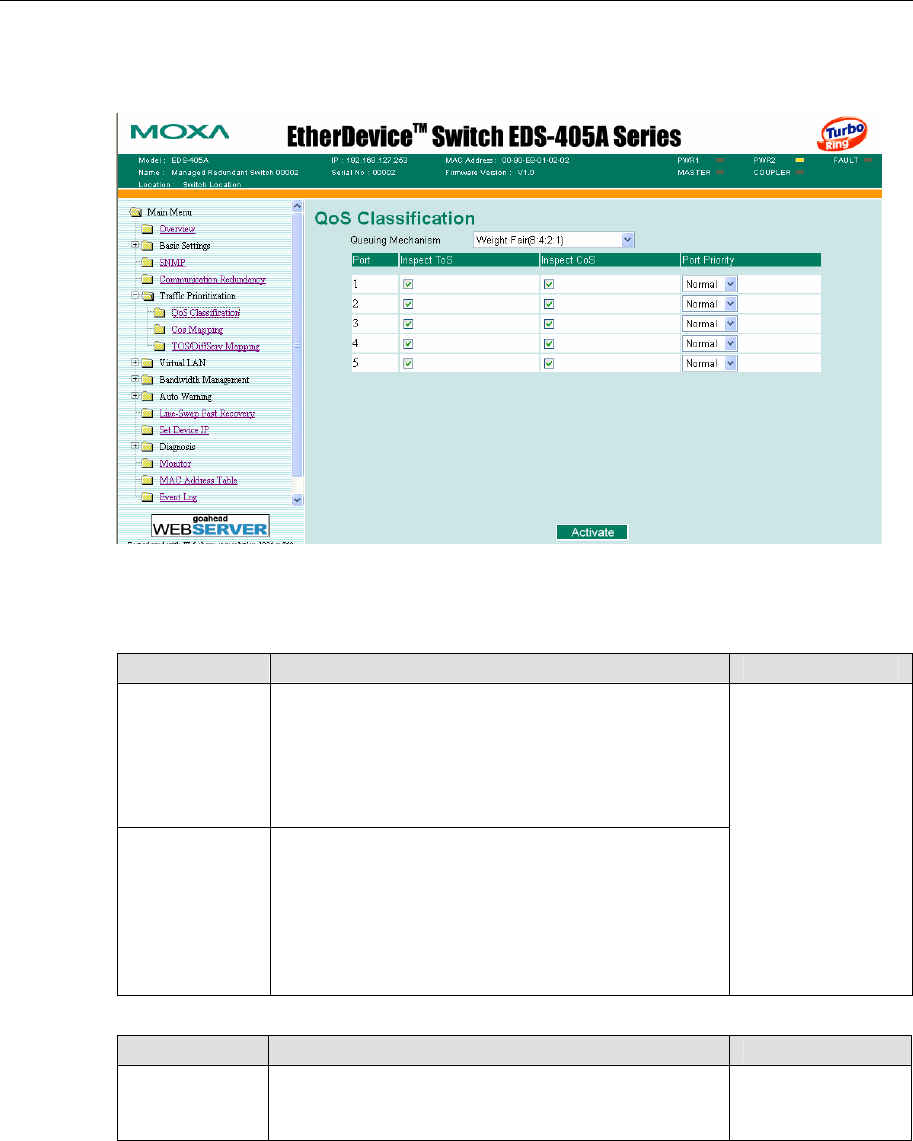Open the Line-Swap Fast Recovery link
Screen dimensions: 913x1141
[x=207, y=413]
